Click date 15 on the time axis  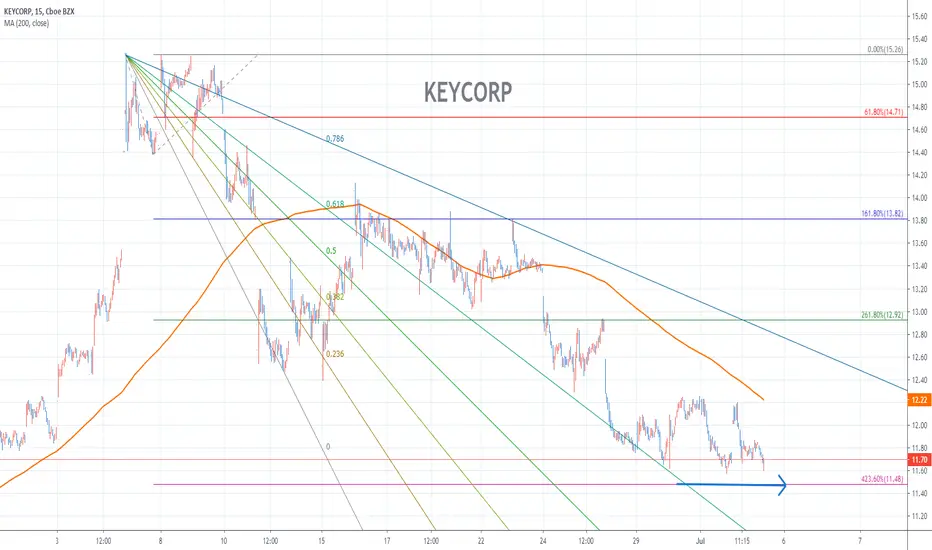[322, 541]
